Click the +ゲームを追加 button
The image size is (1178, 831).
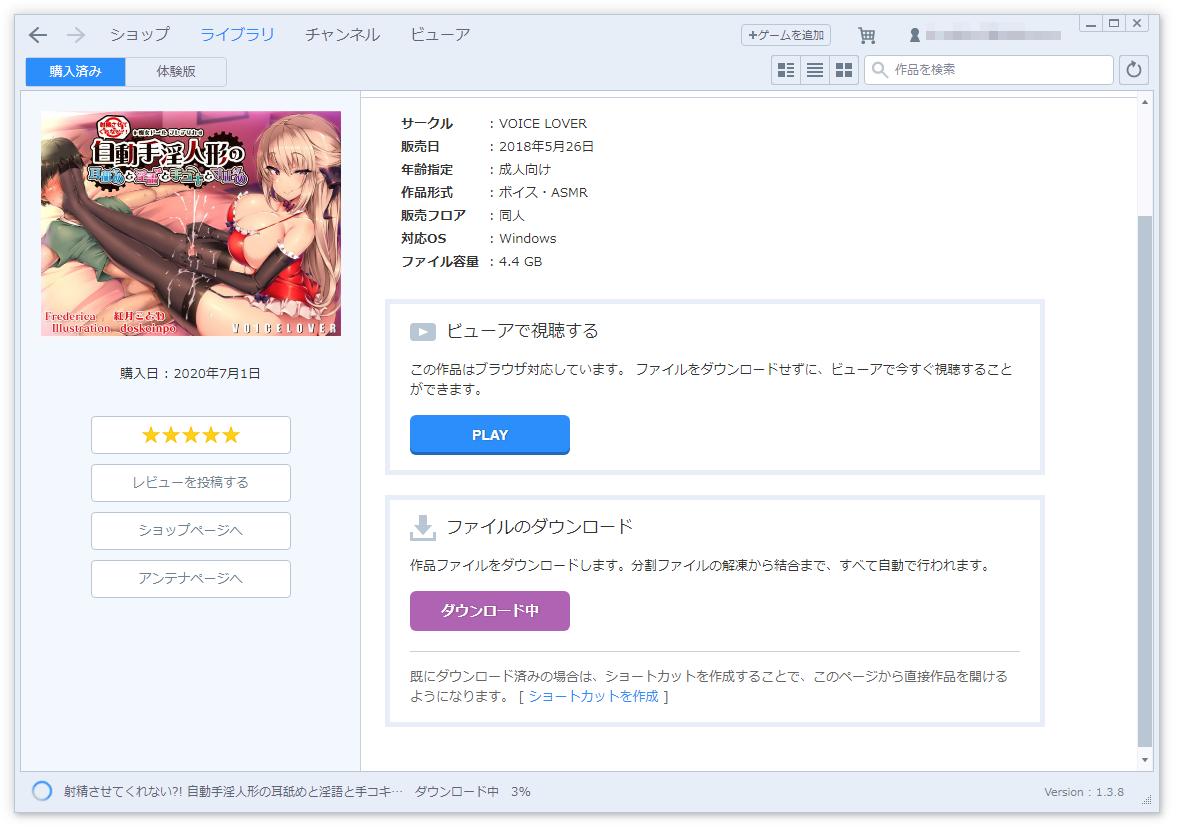(x=786, y=35)
